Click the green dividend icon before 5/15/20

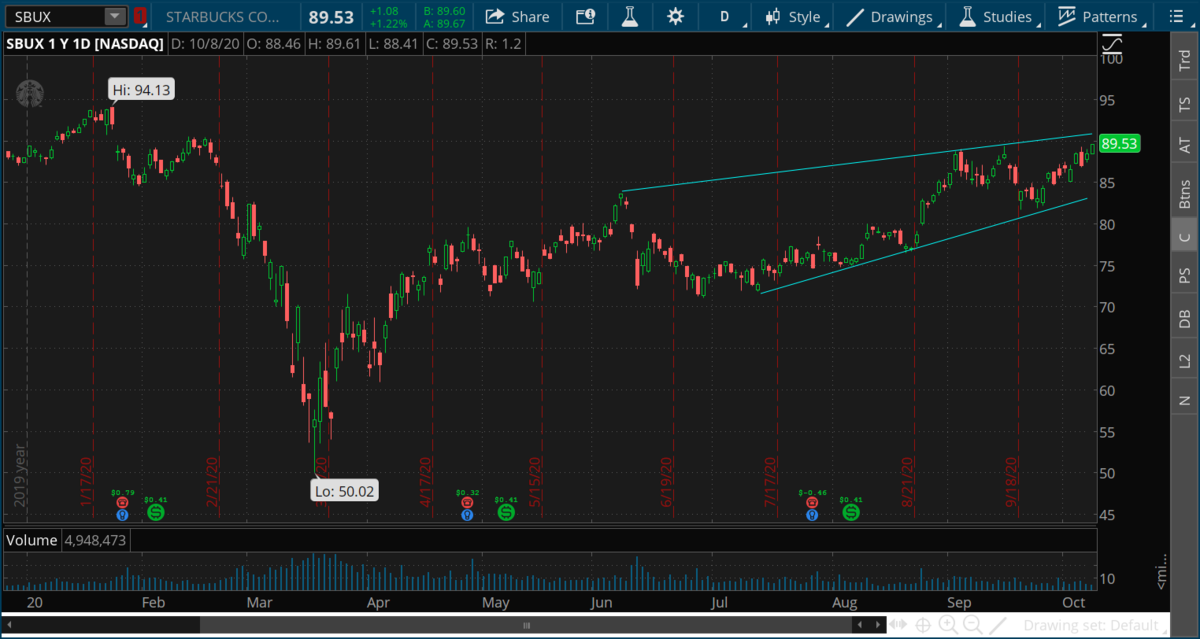click(x=506, y=512)
